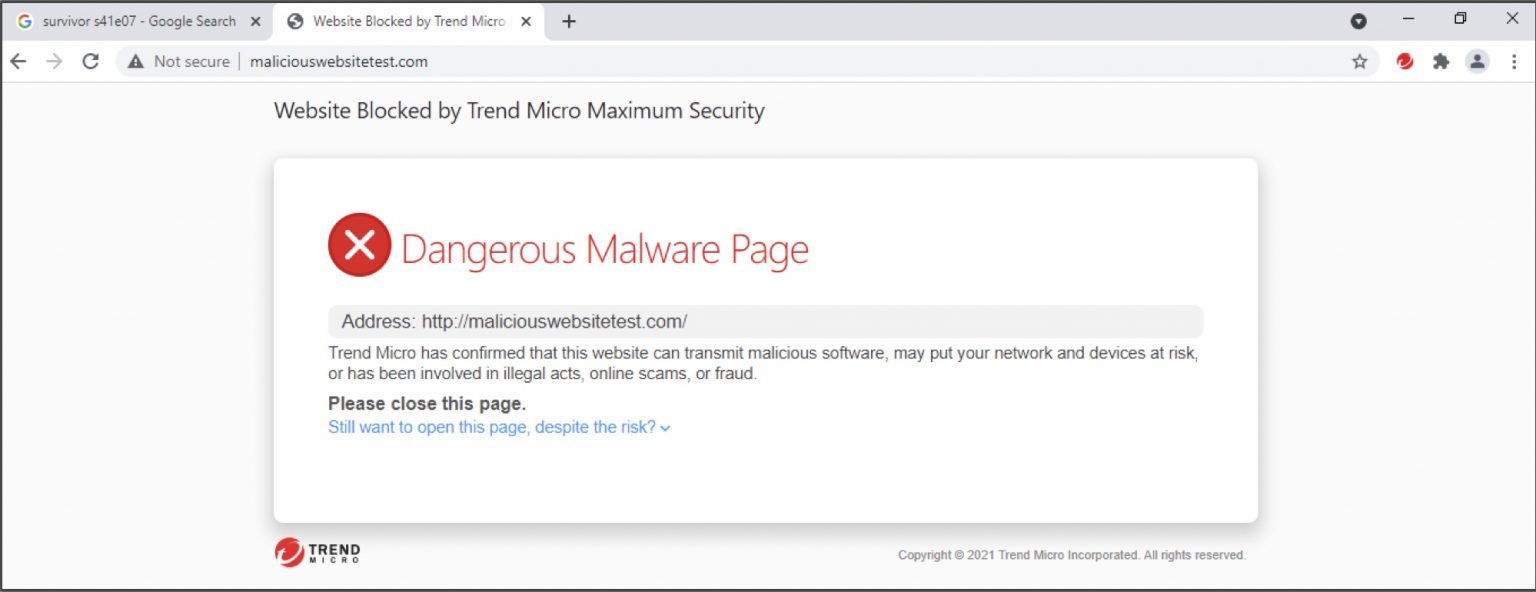
Task: Click the forward navigation arrow
Action: [54, 61]
